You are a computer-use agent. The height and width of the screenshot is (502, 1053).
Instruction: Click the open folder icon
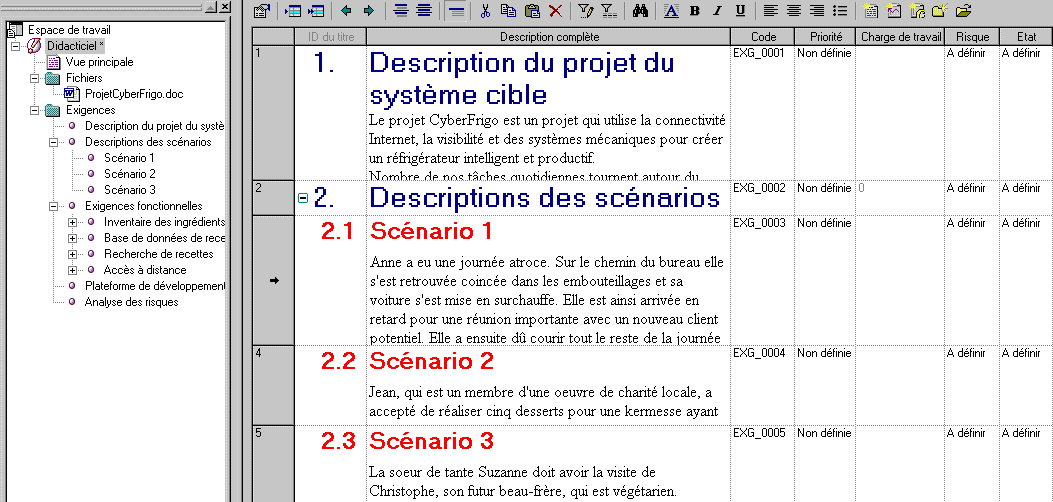964,10
